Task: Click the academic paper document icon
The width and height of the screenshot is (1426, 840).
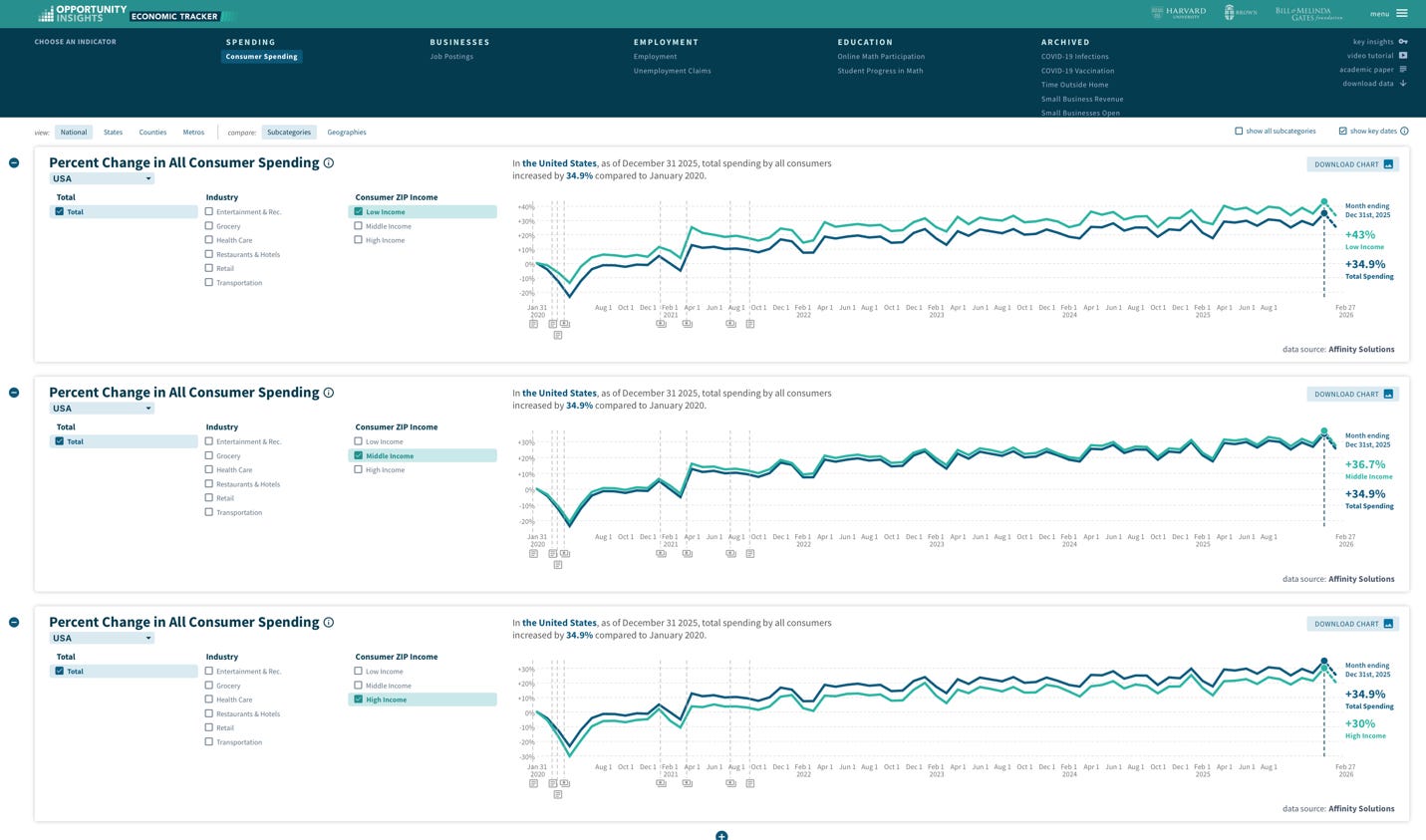Action: [x=1403, y=70]
